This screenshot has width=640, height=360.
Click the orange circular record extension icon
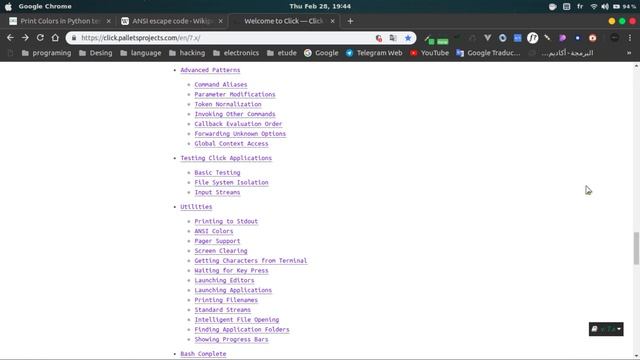[593, 38]
